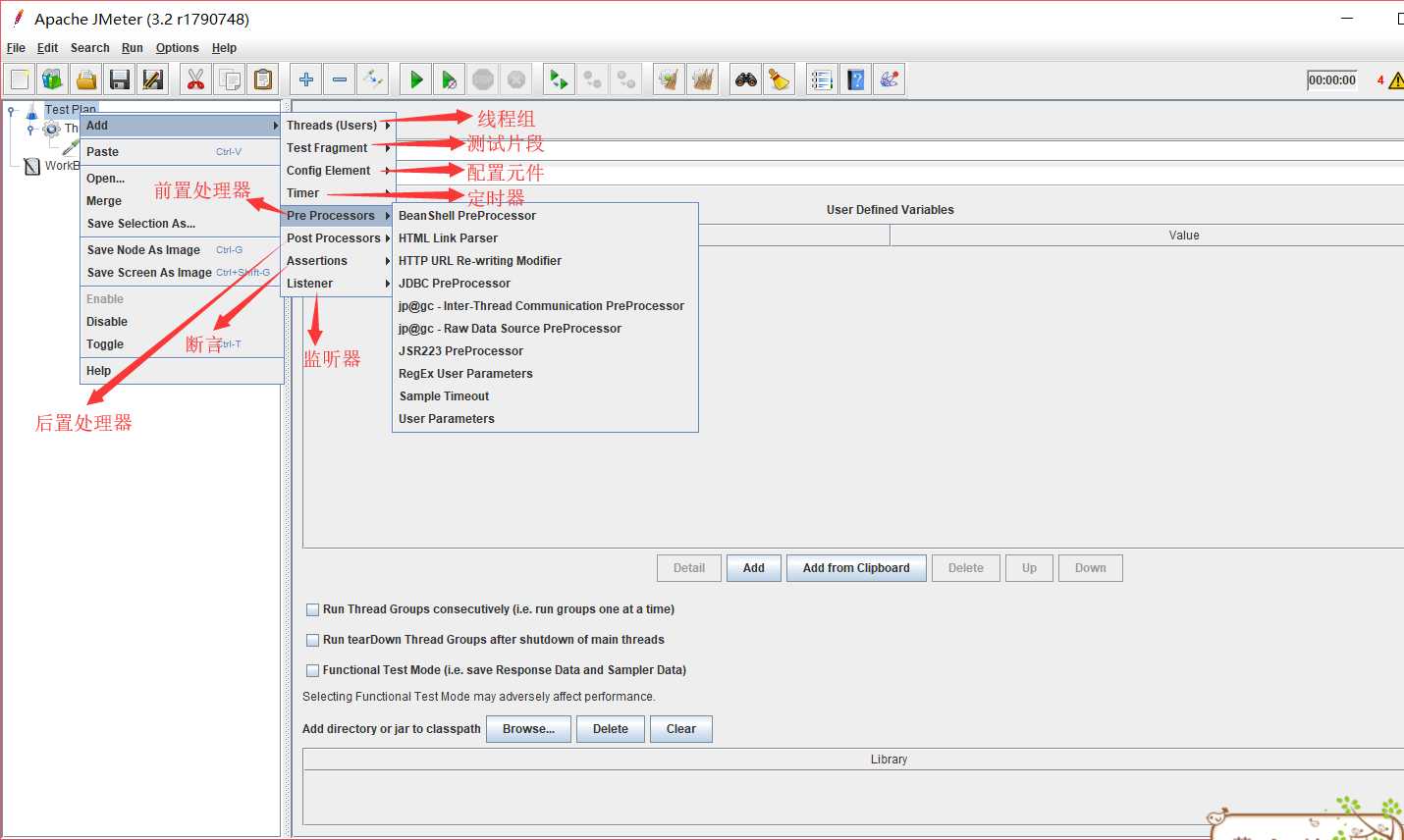Save the test plan with the floppy disk icon

(120, 79)
